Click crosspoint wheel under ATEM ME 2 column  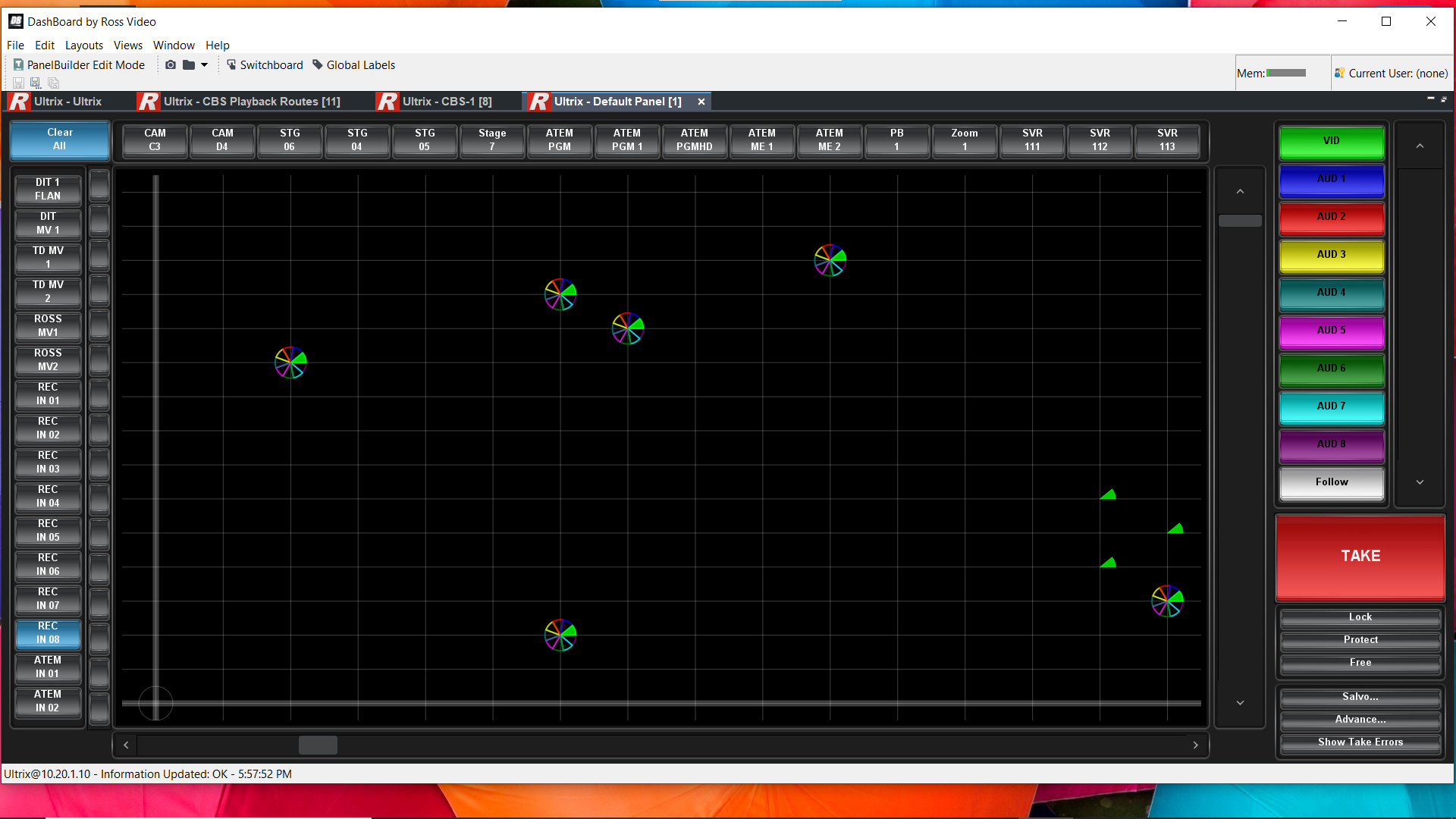830,260
